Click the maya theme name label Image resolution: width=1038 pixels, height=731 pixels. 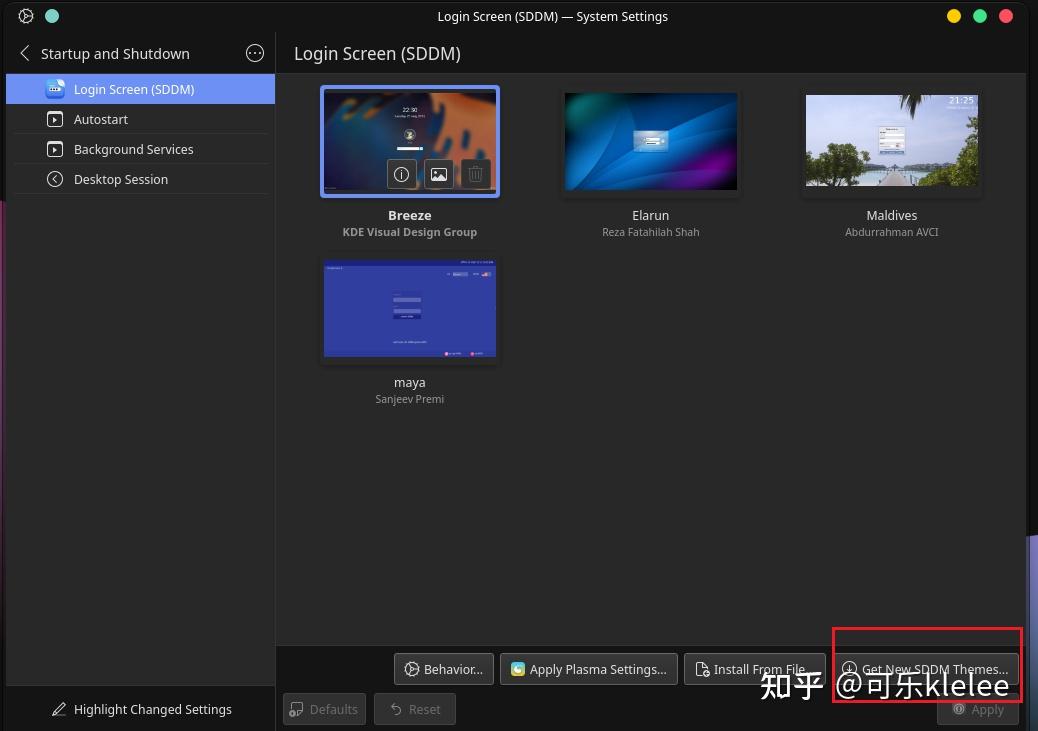(x=410, y=383)
